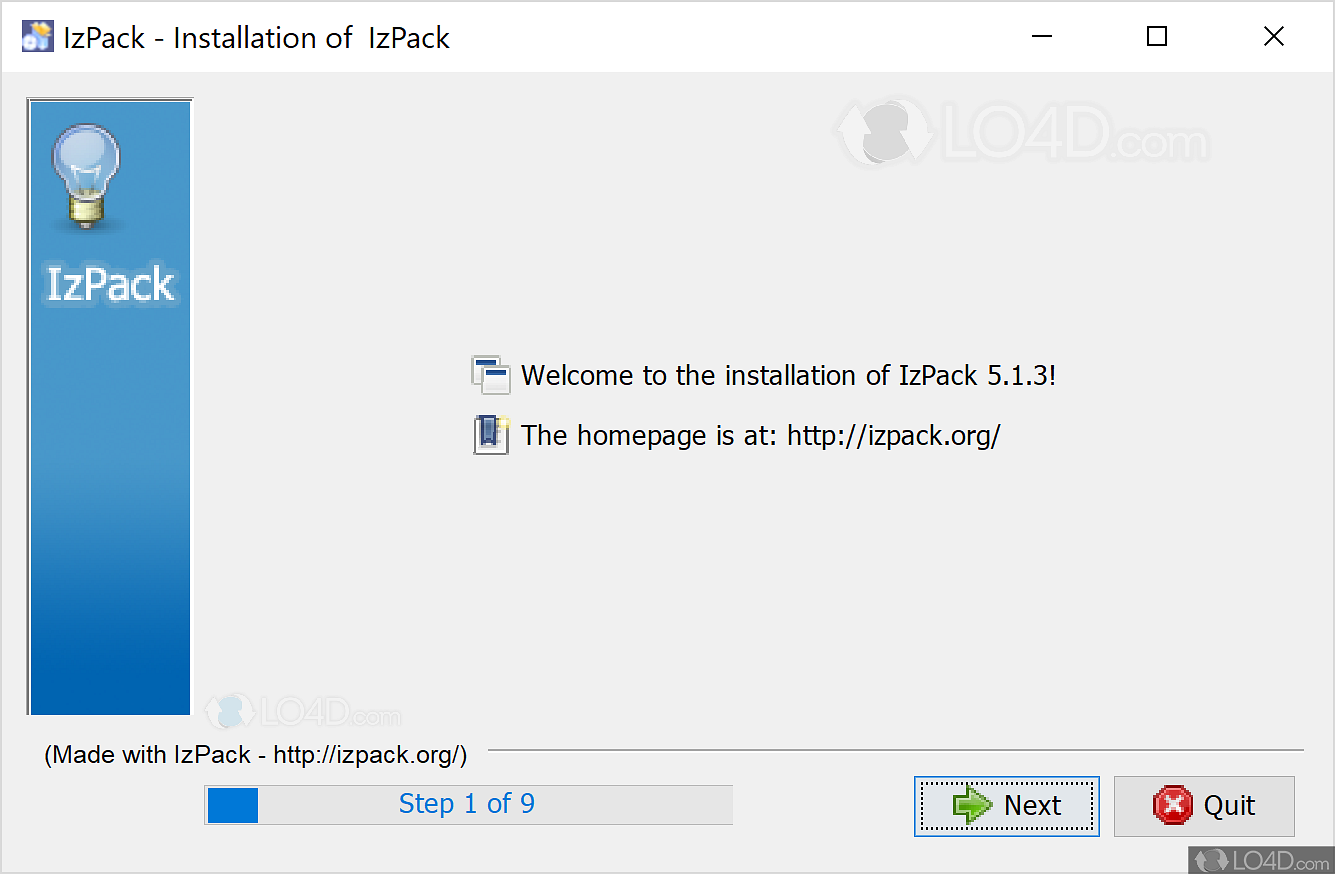Select the IzPack label in the blue sidebar
The image size is (1335, 874).
pos(109,284)
